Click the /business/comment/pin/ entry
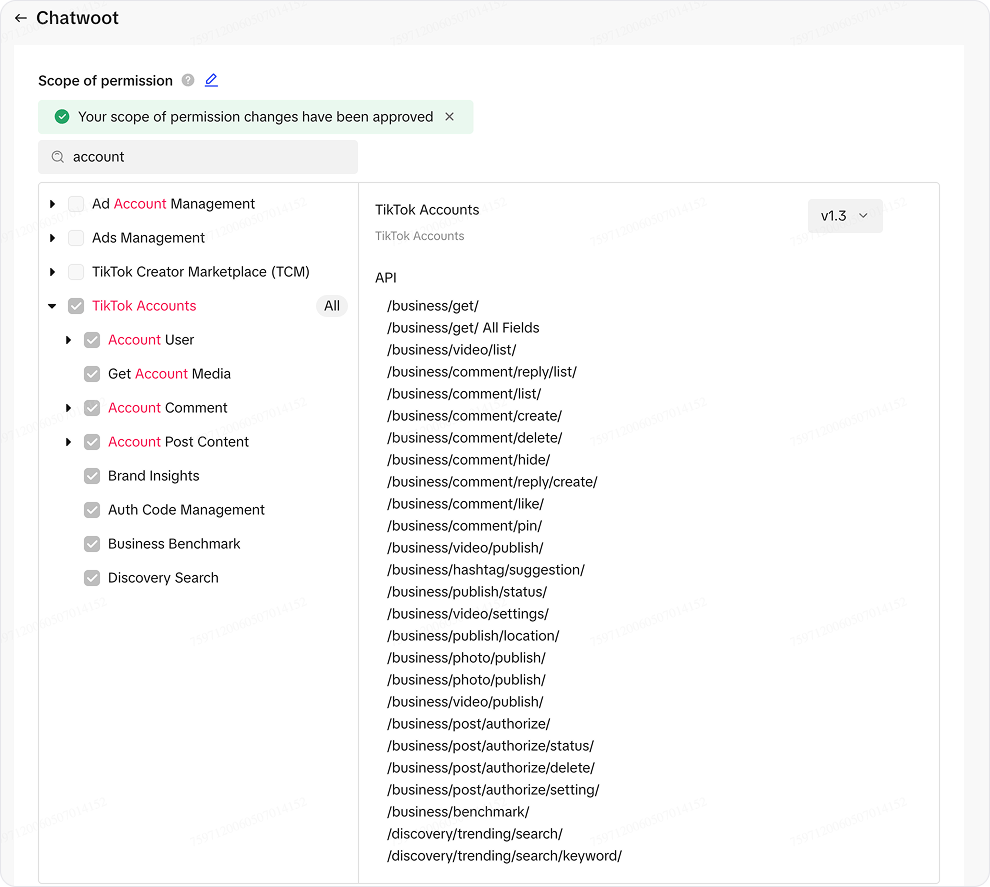 click(465, 527)
